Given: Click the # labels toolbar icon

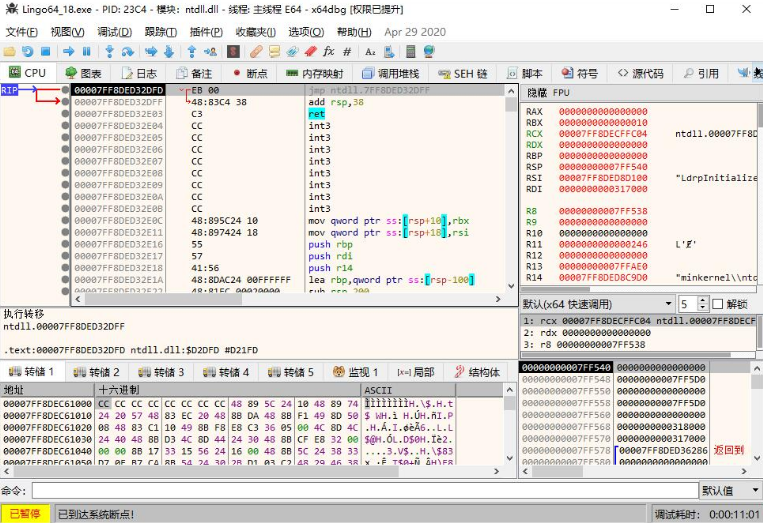Looking at the screenshot, I should pos(347,51).
